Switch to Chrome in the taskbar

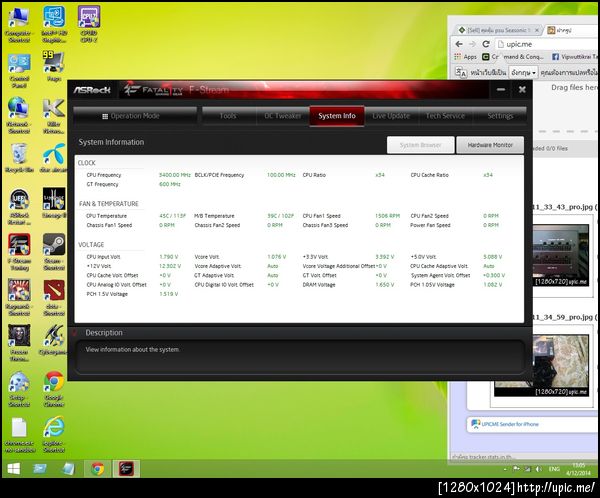[98, 469]
